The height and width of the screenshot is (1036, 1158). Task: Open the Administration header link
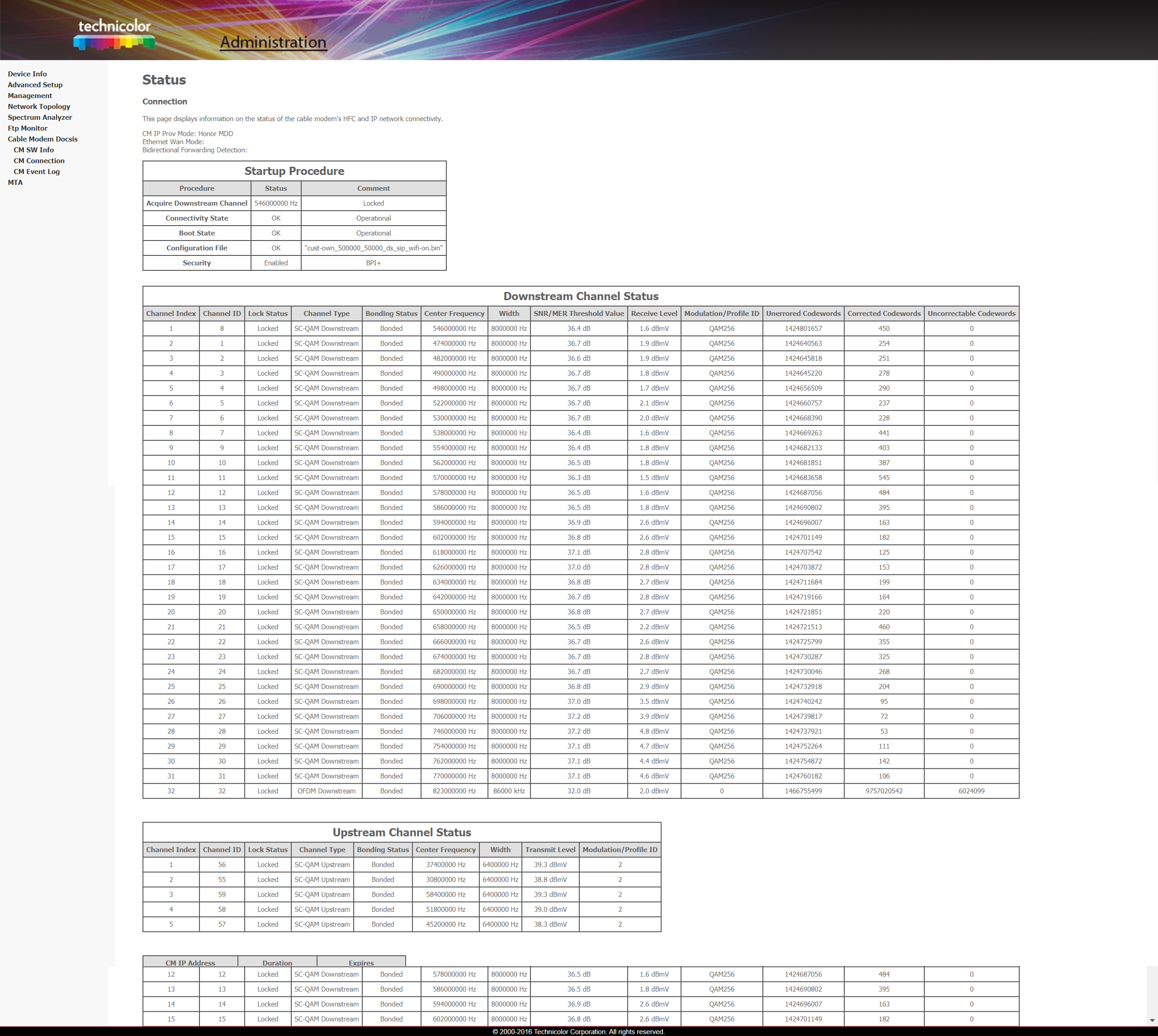(273, 42)
